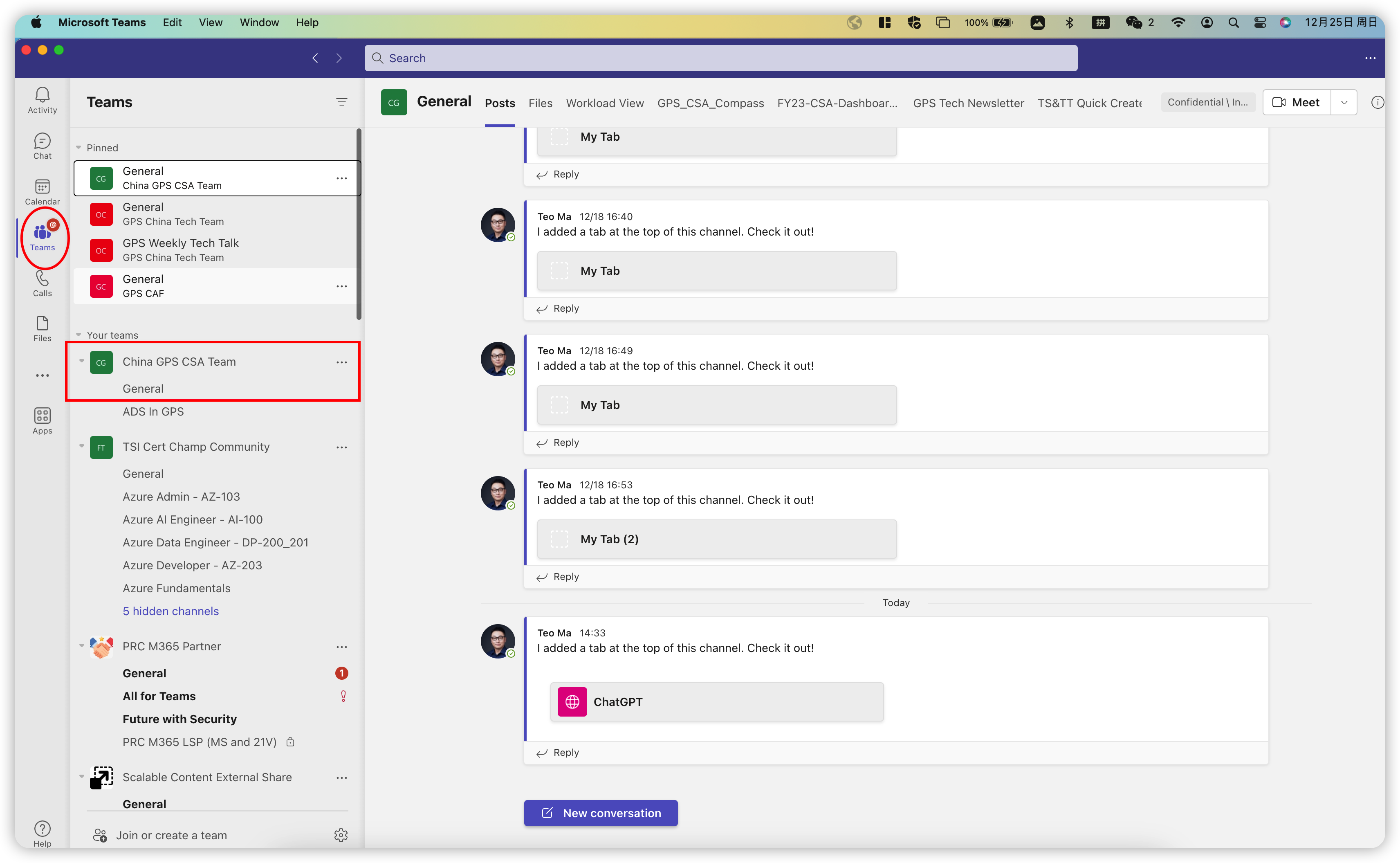Show 5 hidden channels

[171, 611]
